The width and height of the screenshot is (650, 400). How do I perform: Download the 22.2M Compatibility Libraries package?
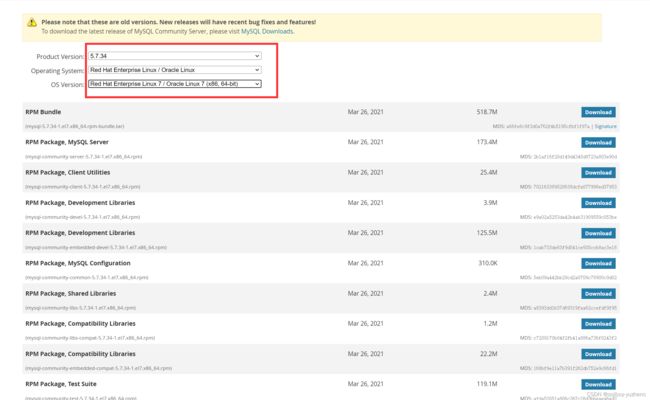[598, 354]
